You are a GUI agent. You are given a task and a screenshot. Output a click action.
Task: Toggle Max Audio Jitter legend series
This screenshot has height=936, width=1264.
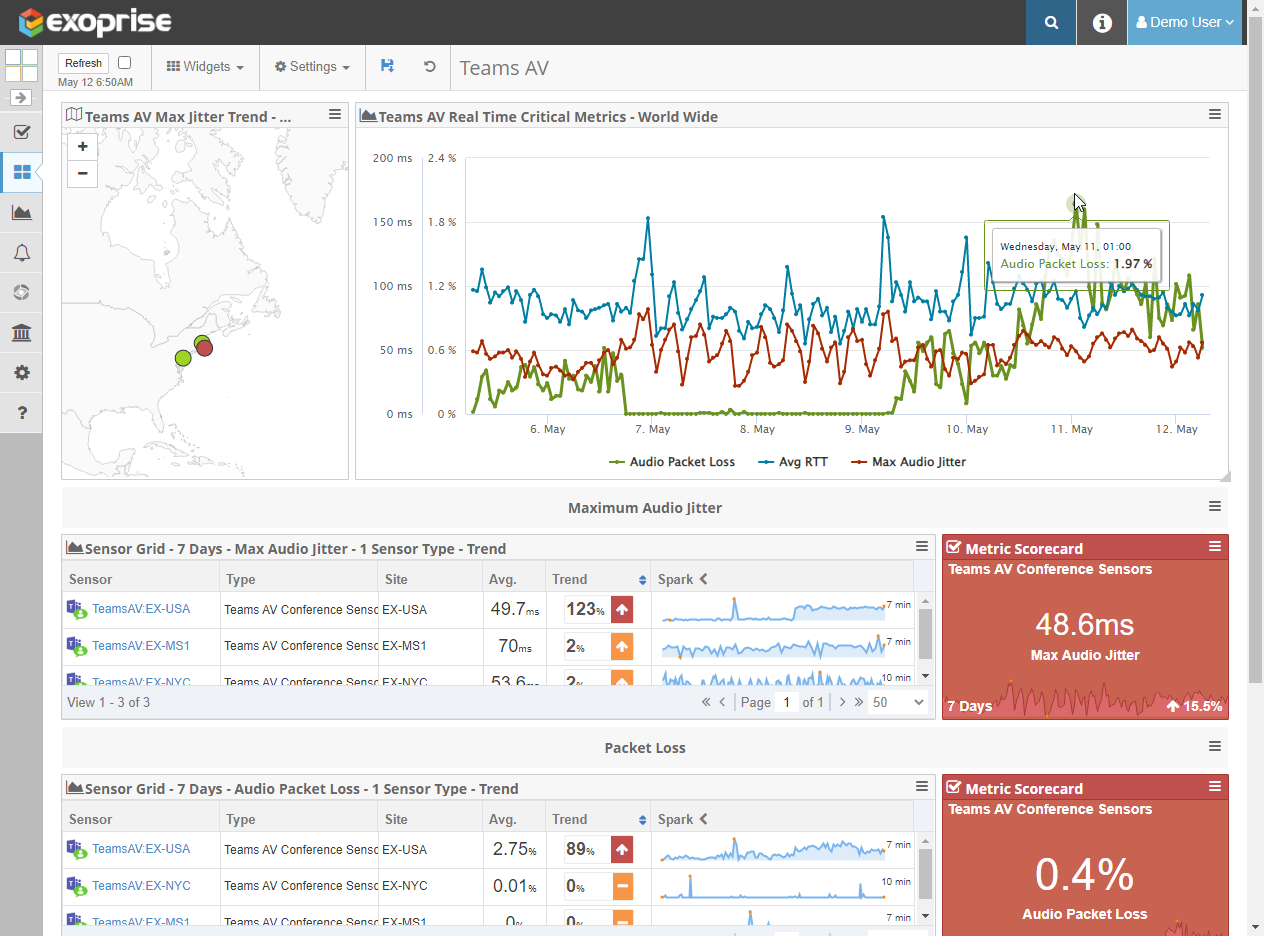point(908,462)
